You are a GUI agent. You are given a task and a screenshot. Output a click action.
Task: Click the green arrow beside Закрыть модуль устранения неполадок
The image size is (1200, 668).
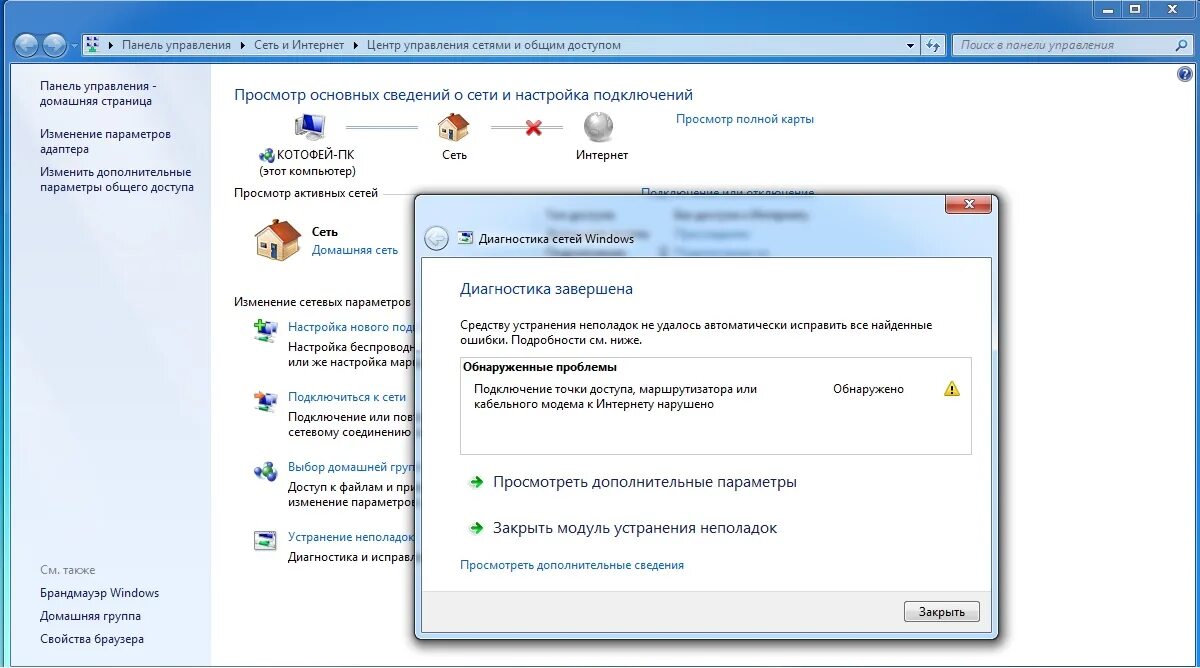pyautogui.click(x=476, y=528)
